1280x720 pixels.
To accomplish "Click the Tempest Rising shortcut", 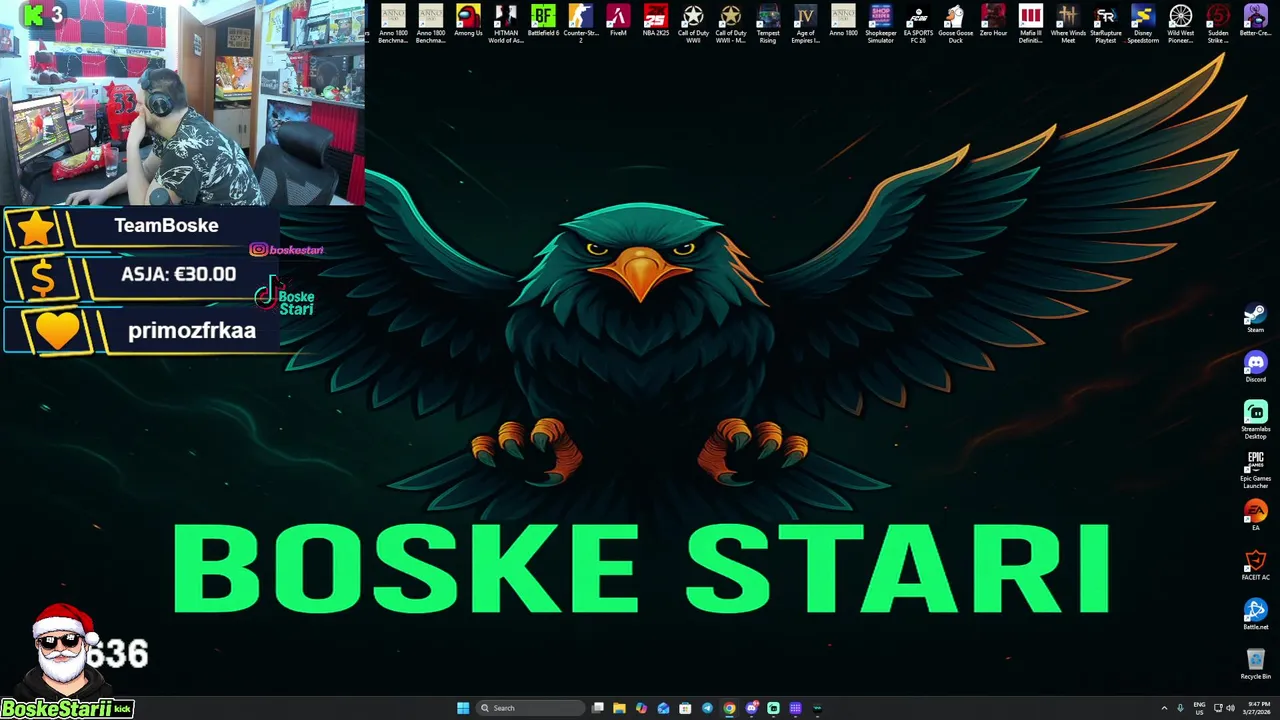I will pyautogui.click(x=768, y=24).
